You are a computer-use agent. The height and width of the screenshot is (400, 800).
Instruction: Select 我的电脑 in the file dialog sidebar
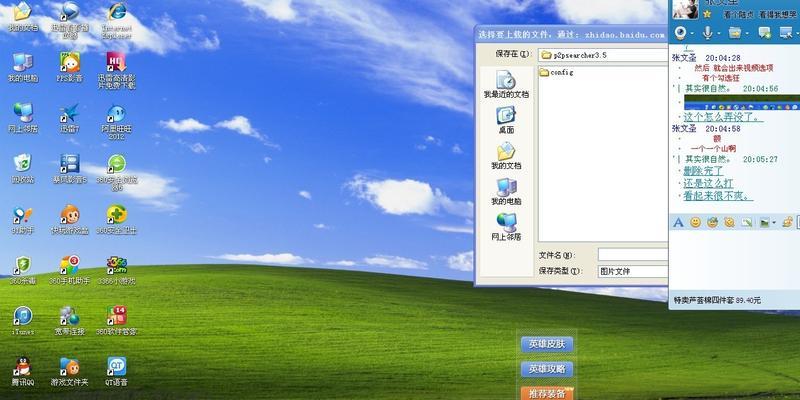(506, 191)
